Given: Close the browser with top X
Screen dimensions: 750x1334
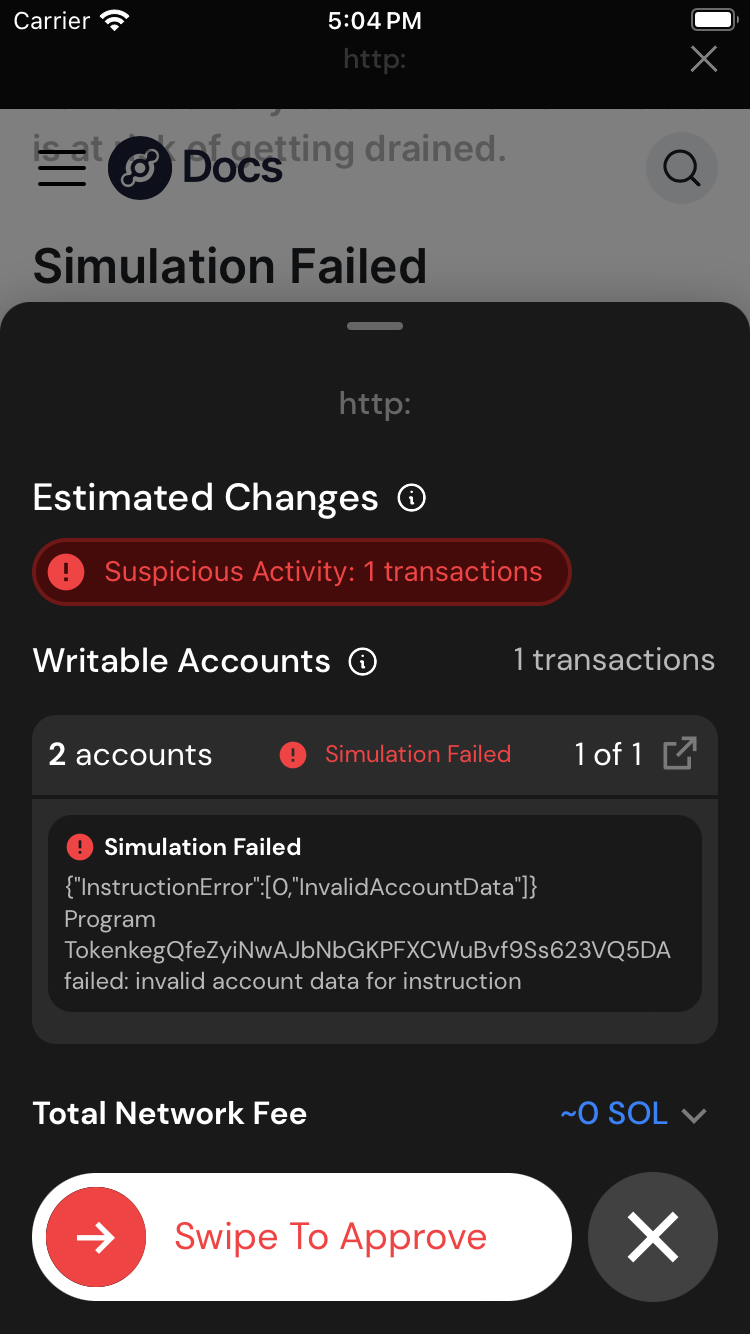Looking at the screenshot, I should click(x=704, y=59).
